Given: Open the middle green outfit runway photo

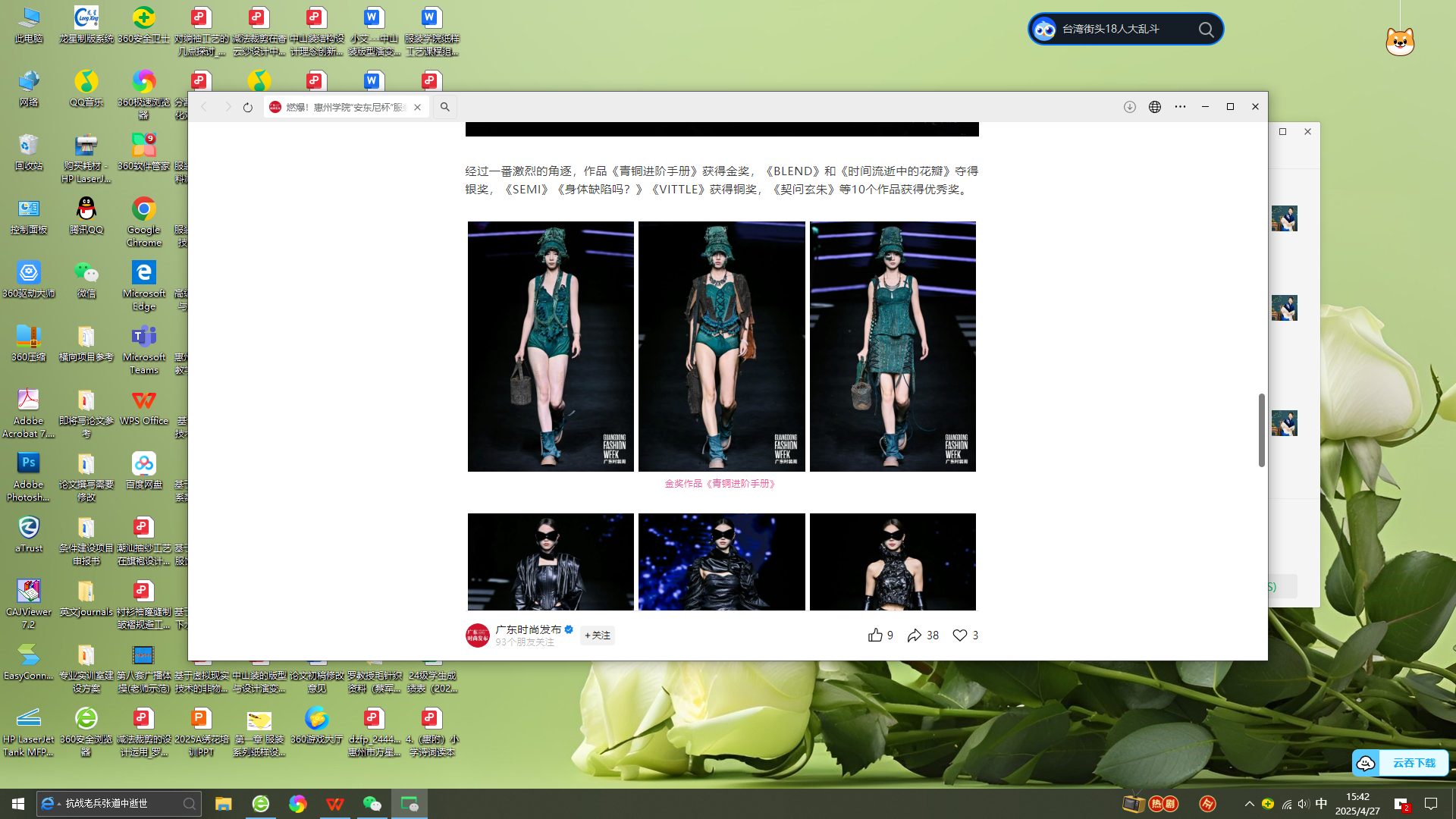Looking at the screenshot, I should click(x=721, y=347).
